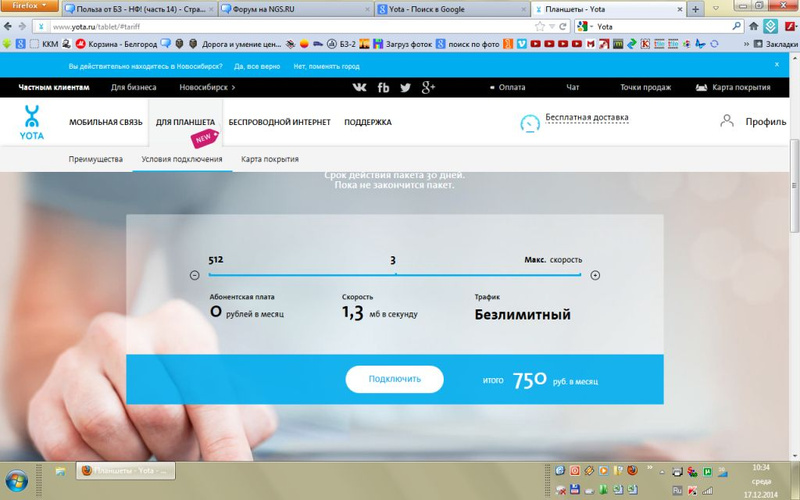Expand the bookmarks overflow chevron
This screenshot has height=500, width=800.
tap(746, 44)
